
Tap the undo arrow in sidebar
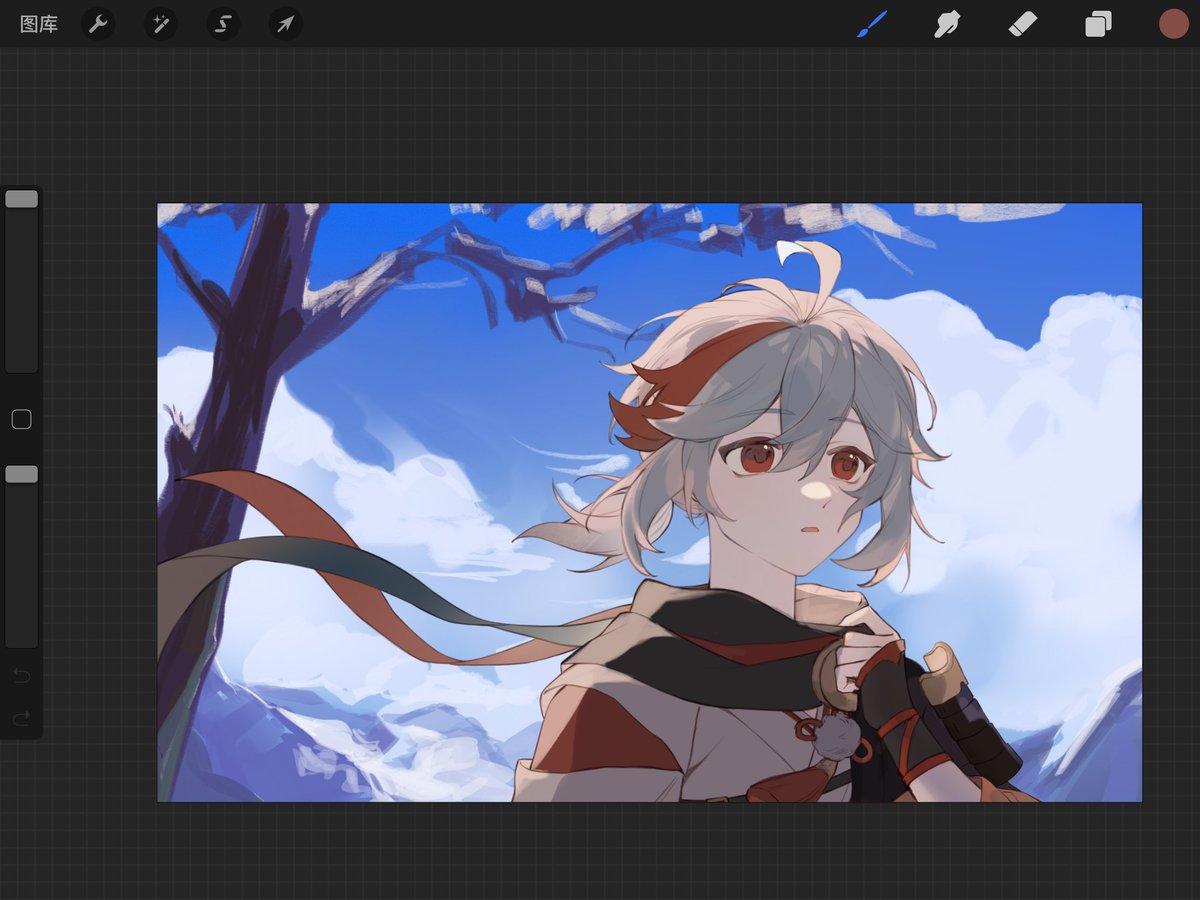[21, 677]
